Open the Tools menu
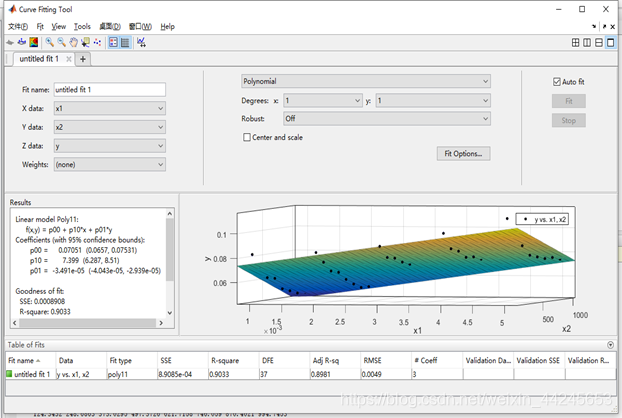 point(82,27)
